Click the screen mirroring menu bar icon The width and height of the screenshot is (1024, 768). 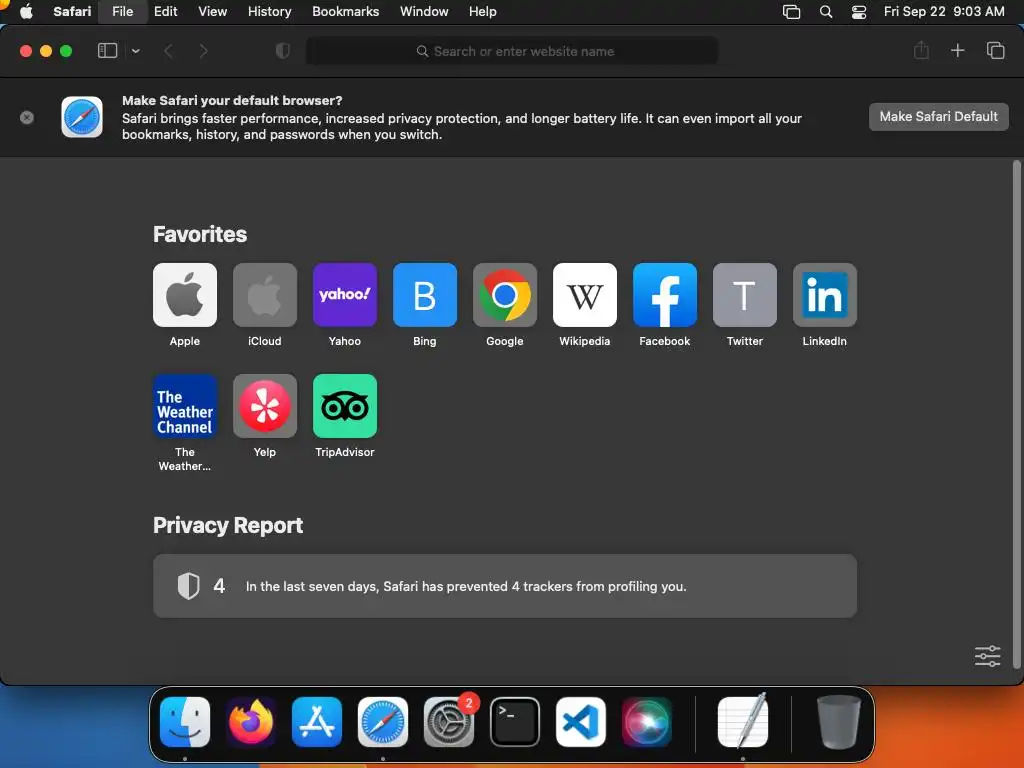point(792,12)
